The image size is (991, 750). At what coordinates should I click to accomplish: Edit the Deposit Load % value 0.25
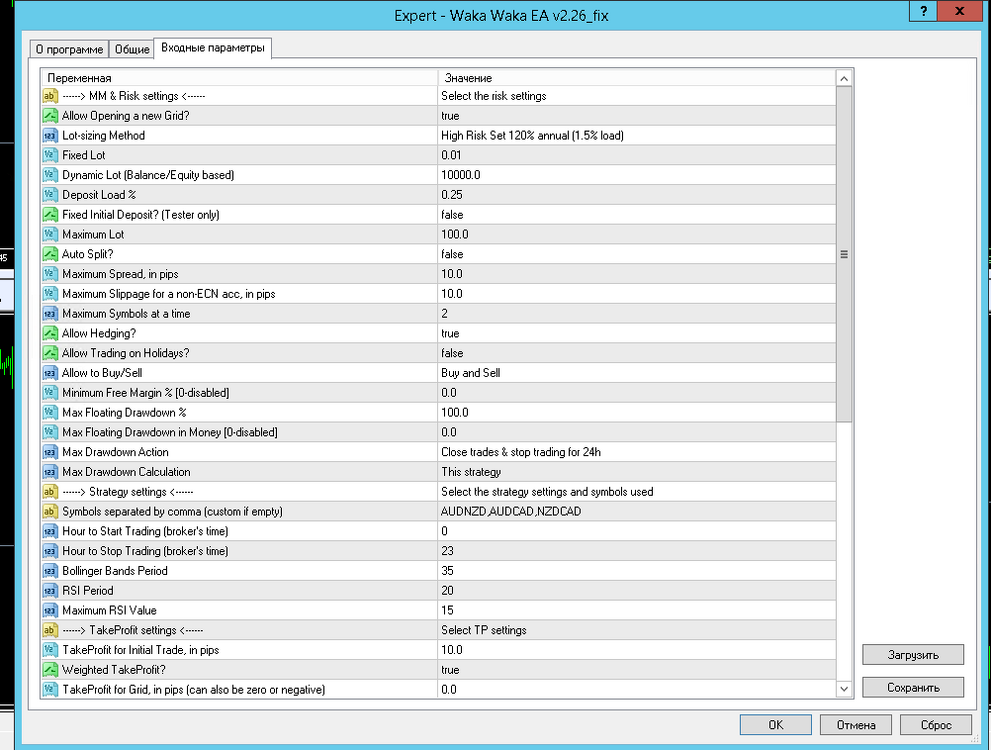[636, 195]
